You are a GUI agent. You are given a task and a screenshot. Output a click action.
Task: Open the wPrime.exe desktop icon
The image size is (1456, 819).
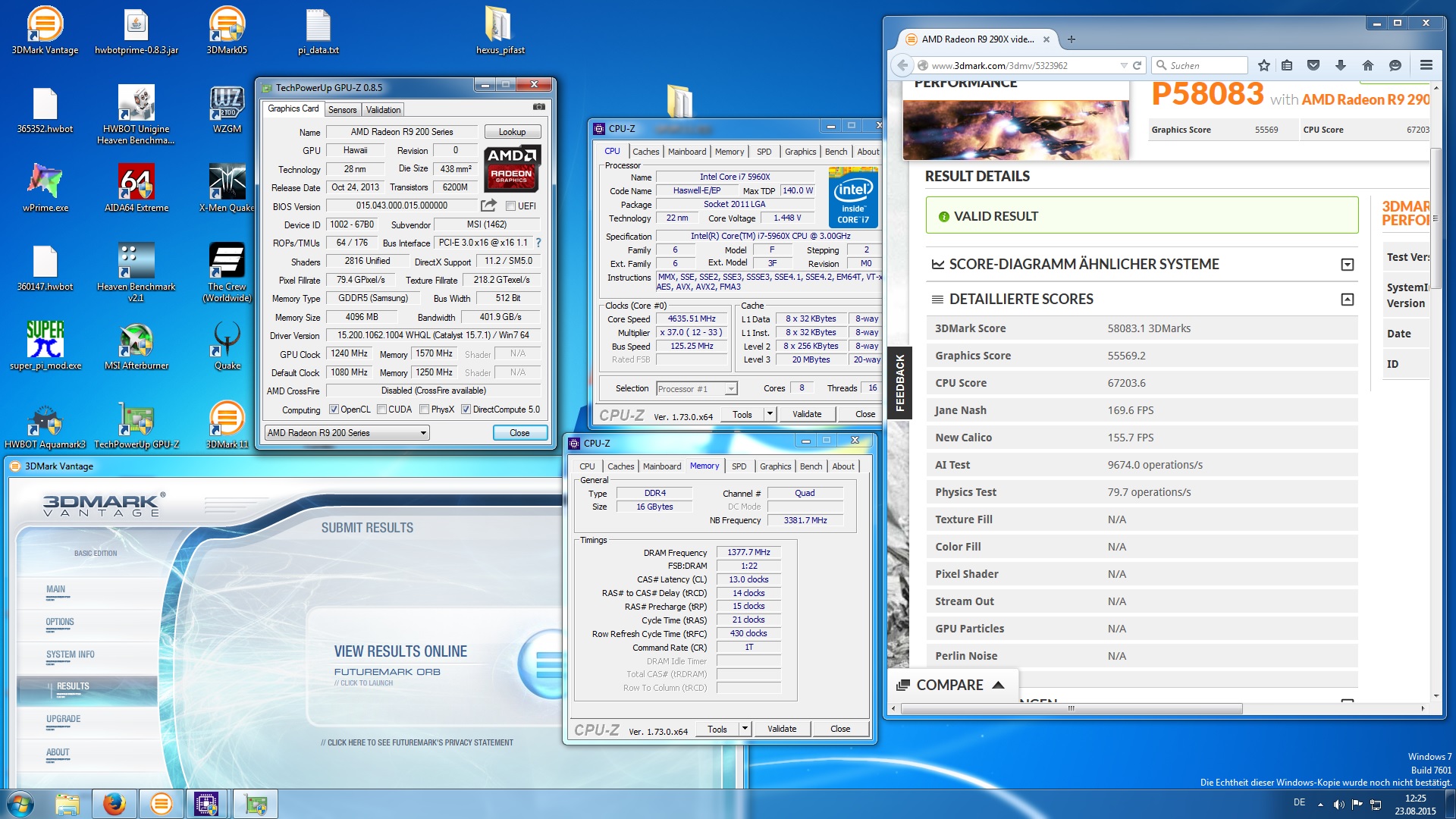pos(45,188)
